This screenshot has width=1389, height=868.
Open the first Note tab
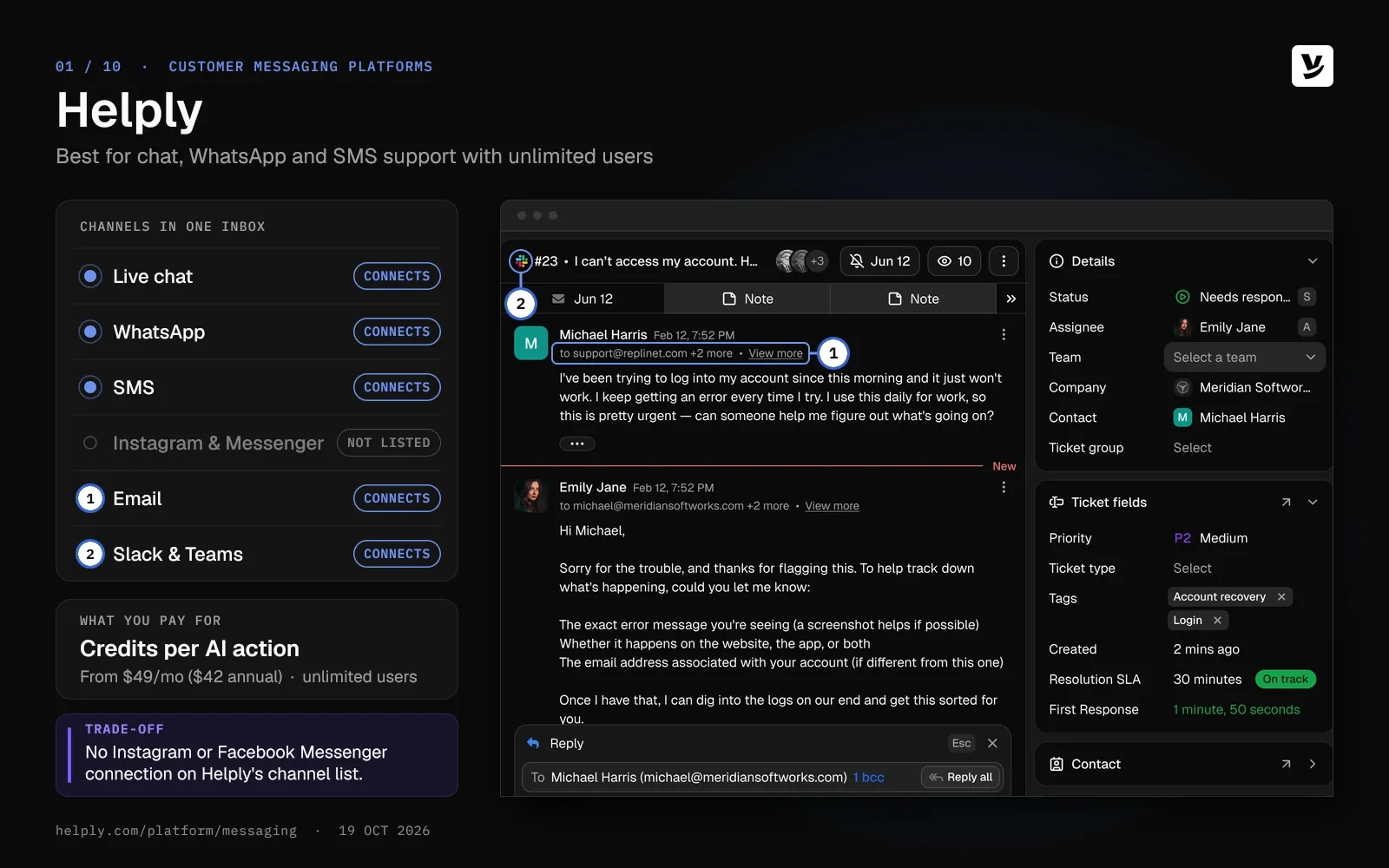click(747, 299)
